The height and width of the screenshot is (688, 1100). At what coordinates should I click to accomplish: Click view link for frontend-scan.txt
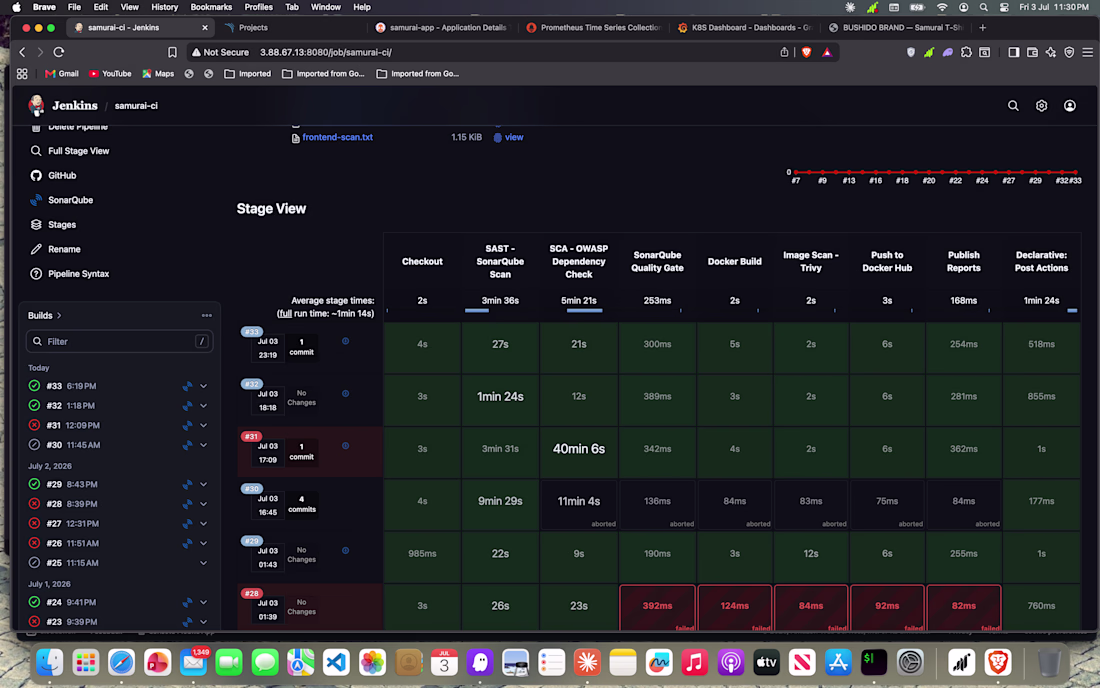514,137
